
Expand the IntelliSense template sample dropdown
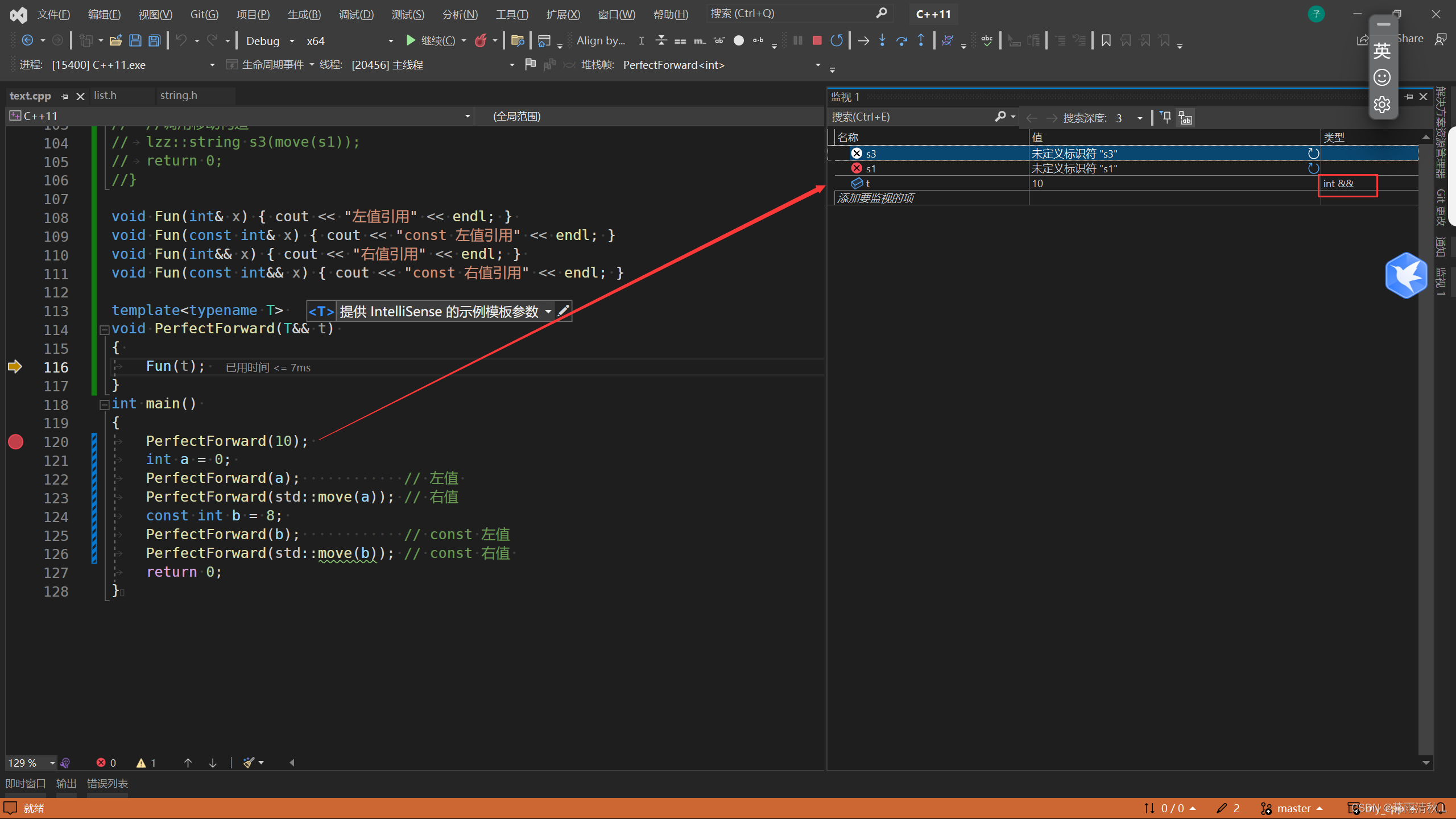(548, 311)
